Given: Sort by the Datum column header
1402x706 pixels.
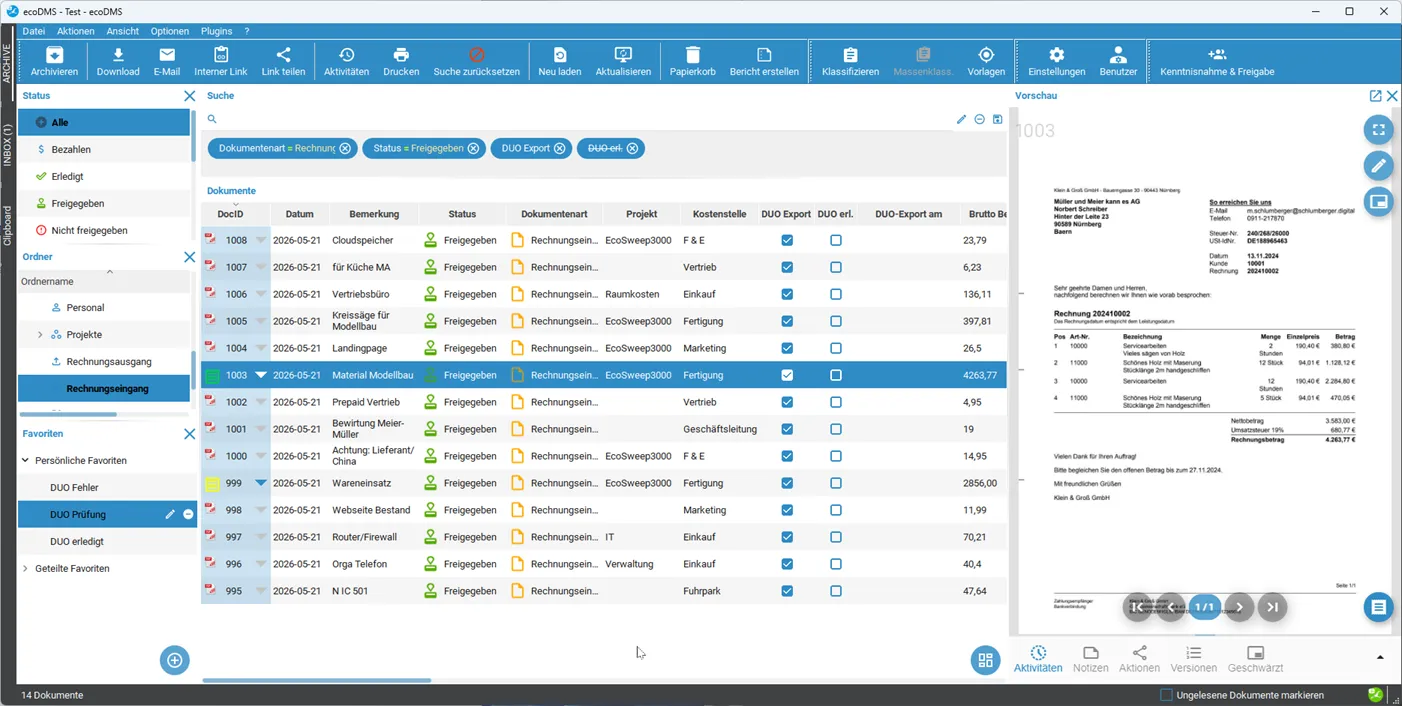Looking at the screenshot, I should [x=299, y=214].
